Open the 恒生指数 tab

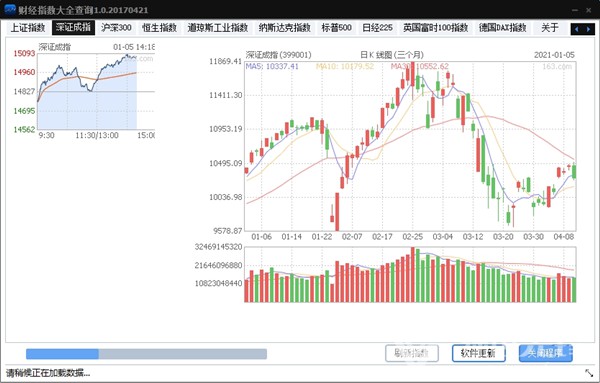[159, 28]
